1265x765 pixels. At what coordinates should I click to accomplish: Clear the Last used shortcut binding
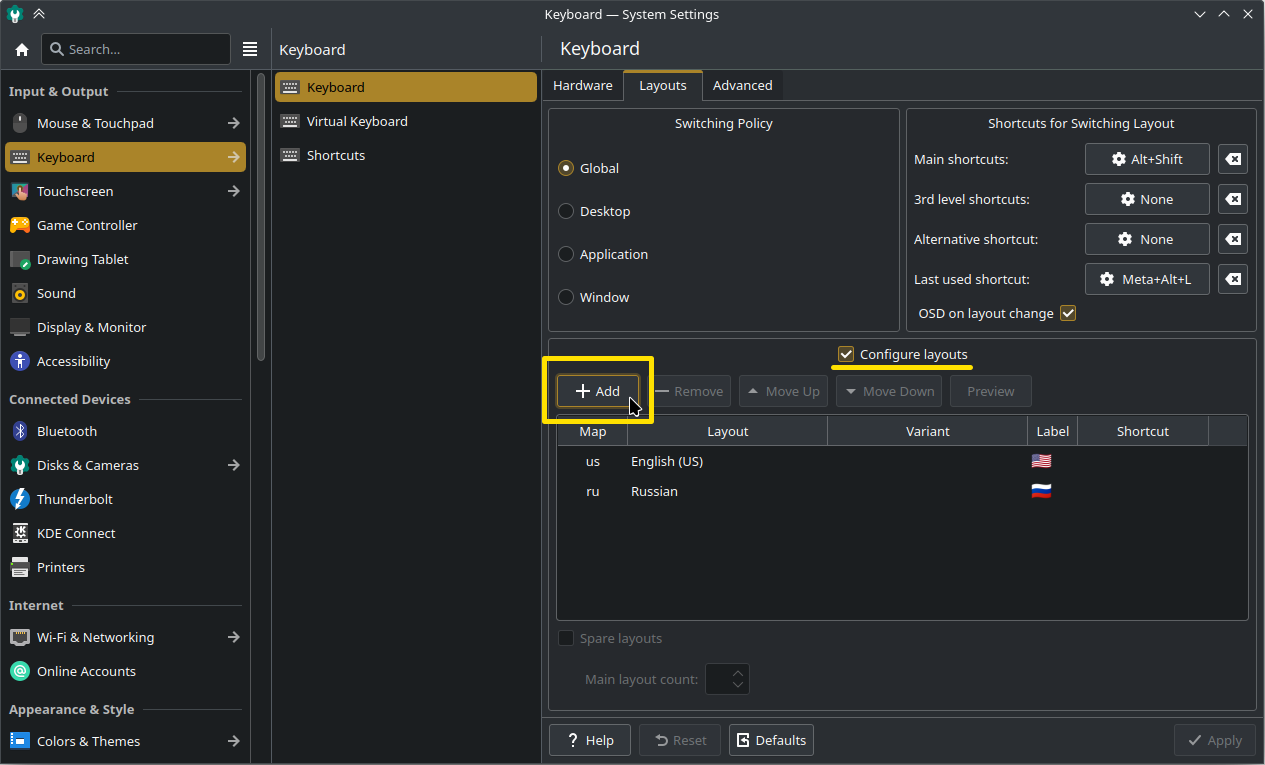point(1233,279)
